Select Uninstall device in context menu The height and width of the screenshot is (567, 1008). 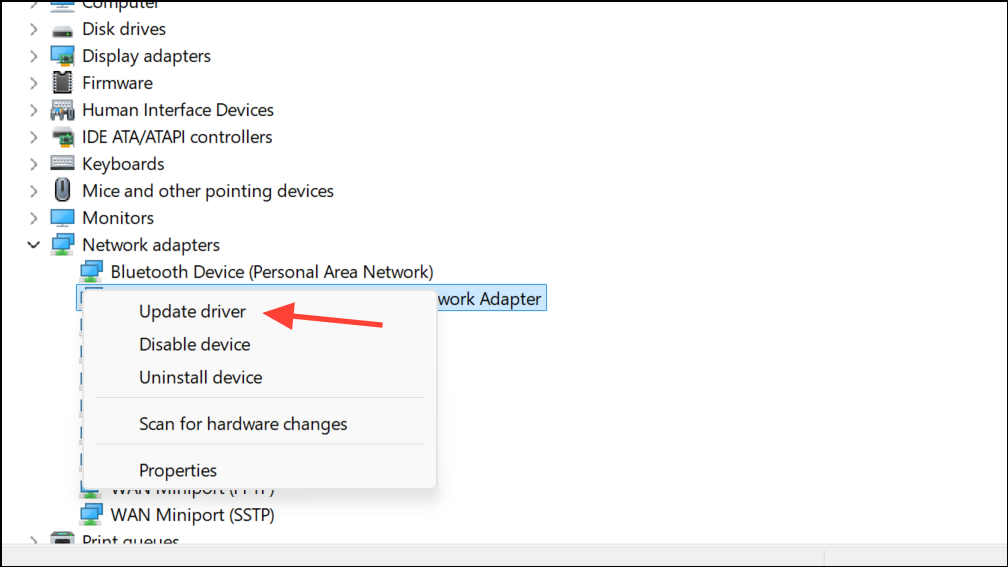(201, 377)
